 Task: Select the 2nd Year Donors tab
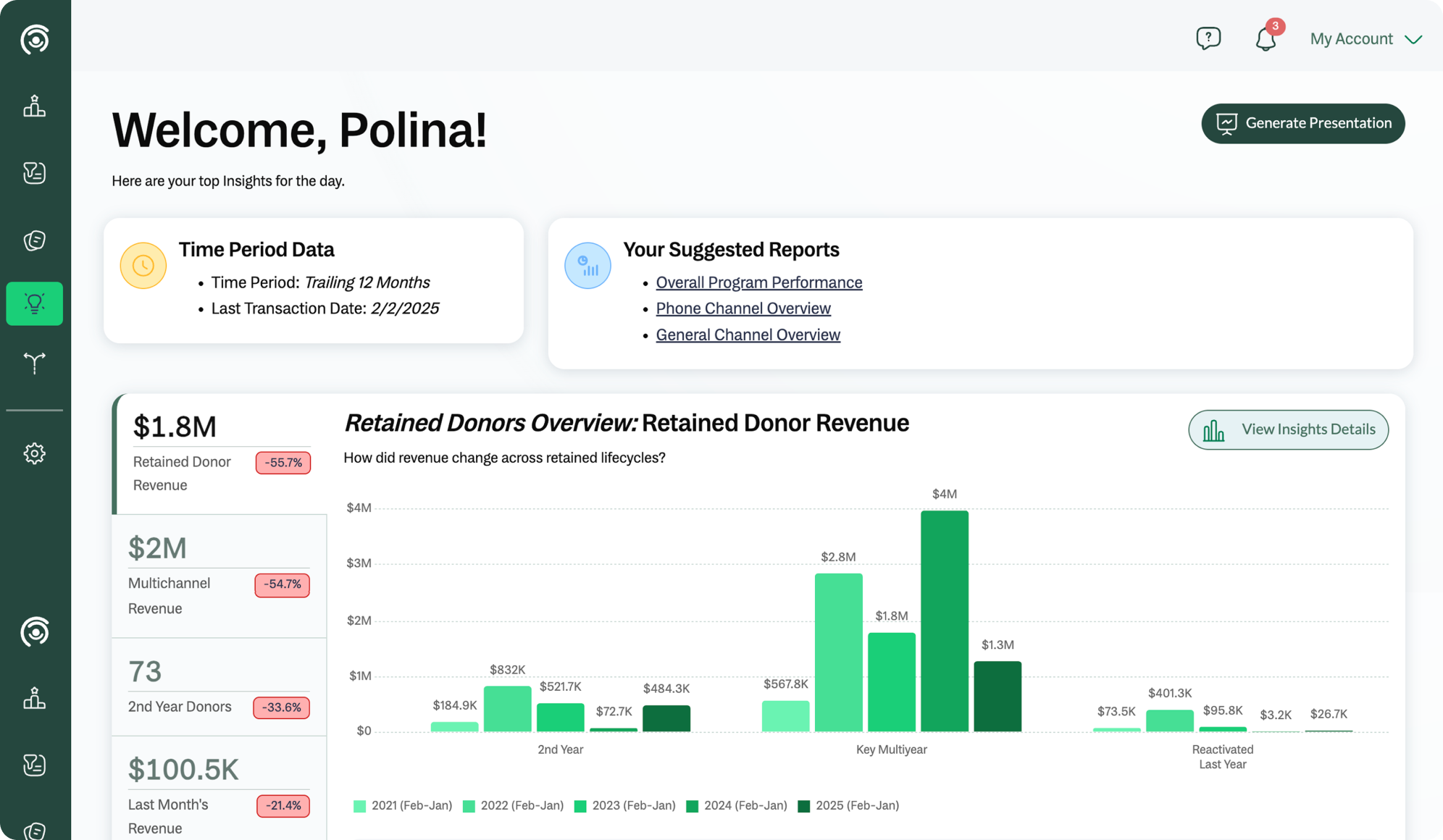[219, 687]
